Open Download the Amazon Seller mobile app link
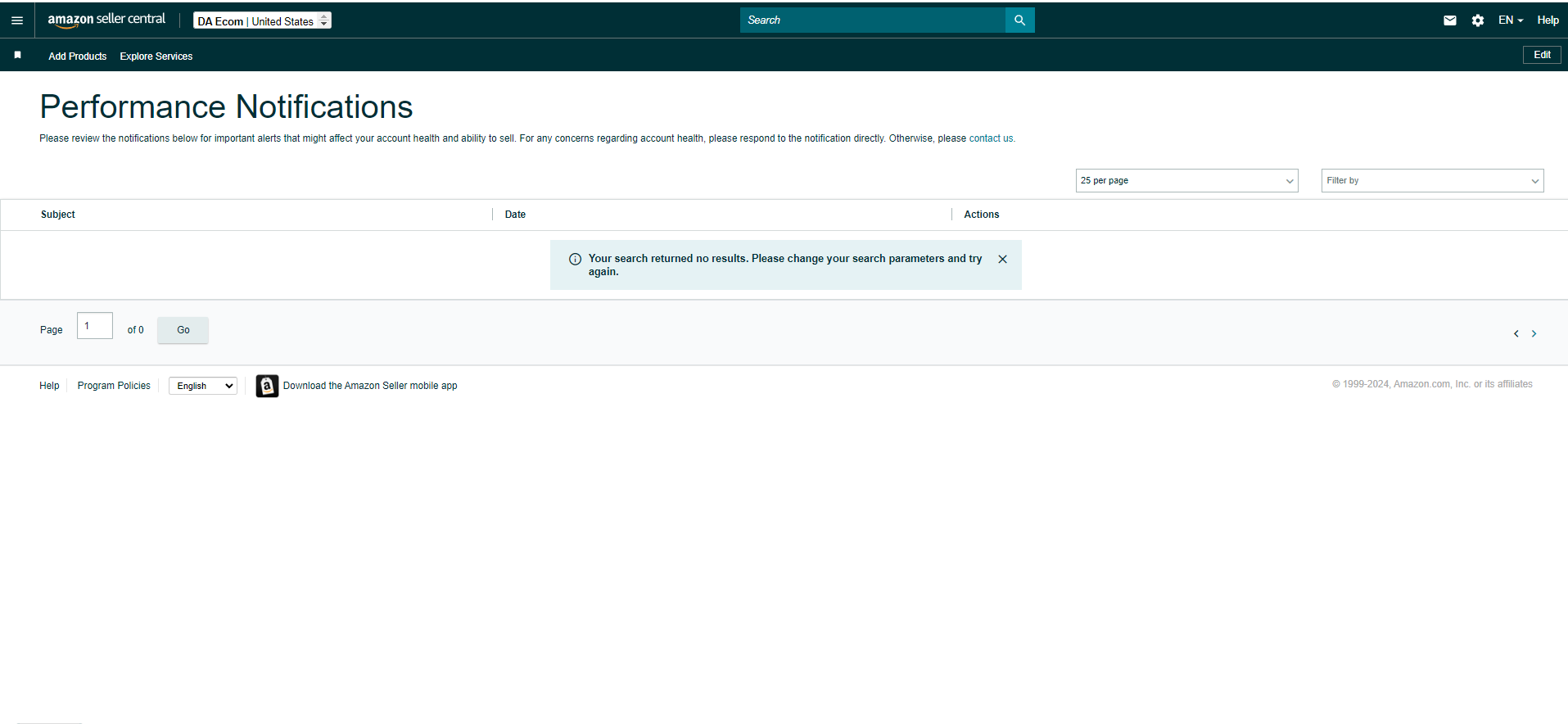Image resolution: width=1568 pixels, height=724 pixels. pyautogui.click(x=370, y=386)
